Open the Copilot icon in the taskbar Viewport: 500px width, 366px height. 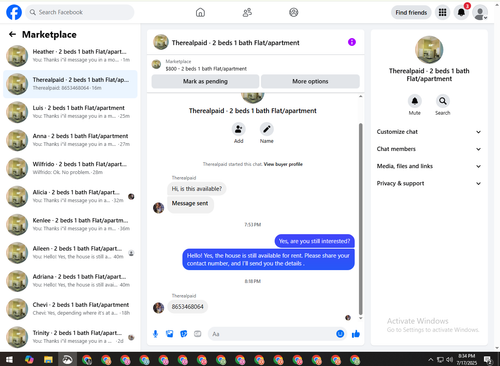click(x=29, y=360)
